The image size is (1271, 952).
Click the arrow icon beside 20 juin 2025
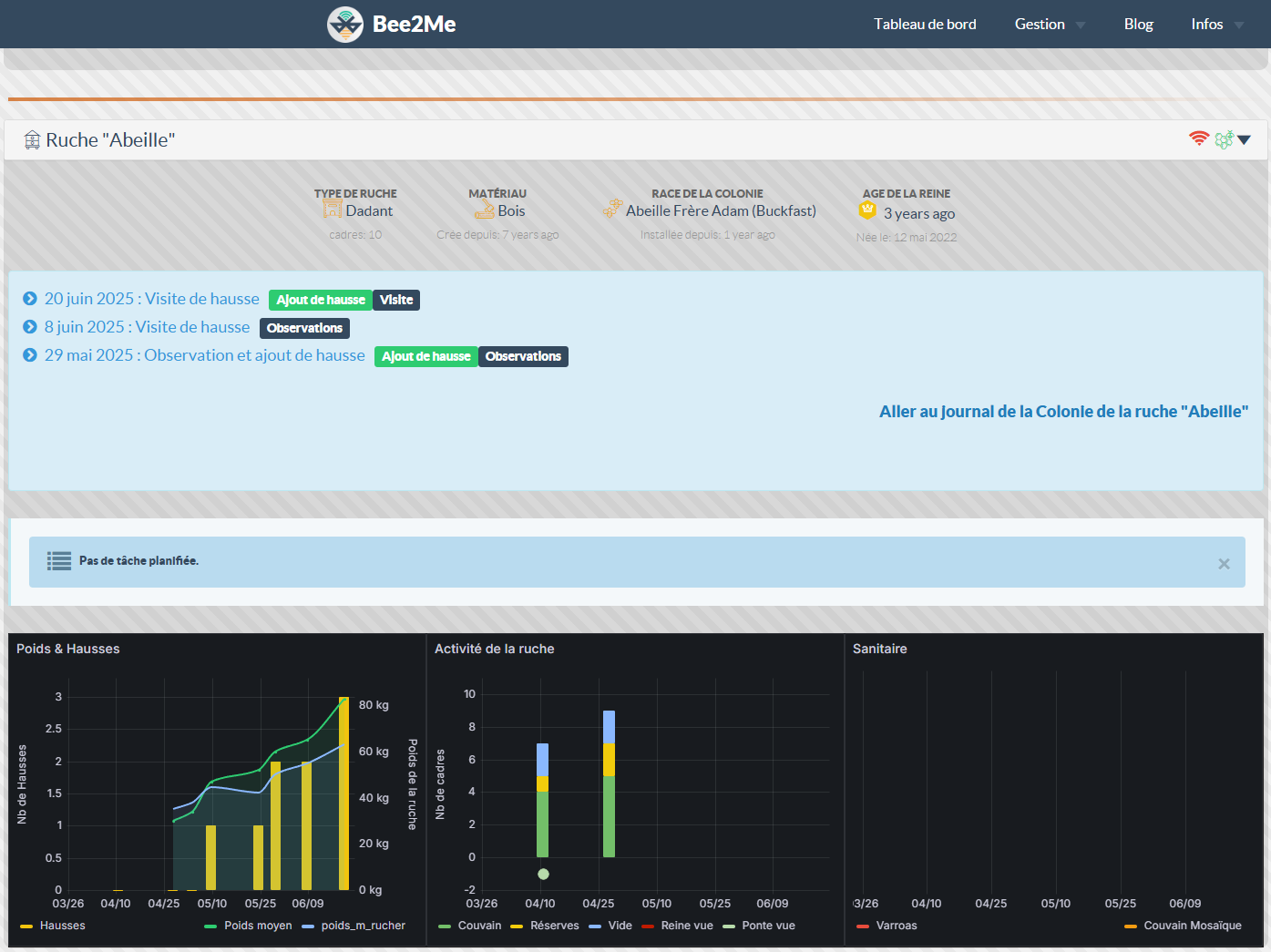(30, 299)
